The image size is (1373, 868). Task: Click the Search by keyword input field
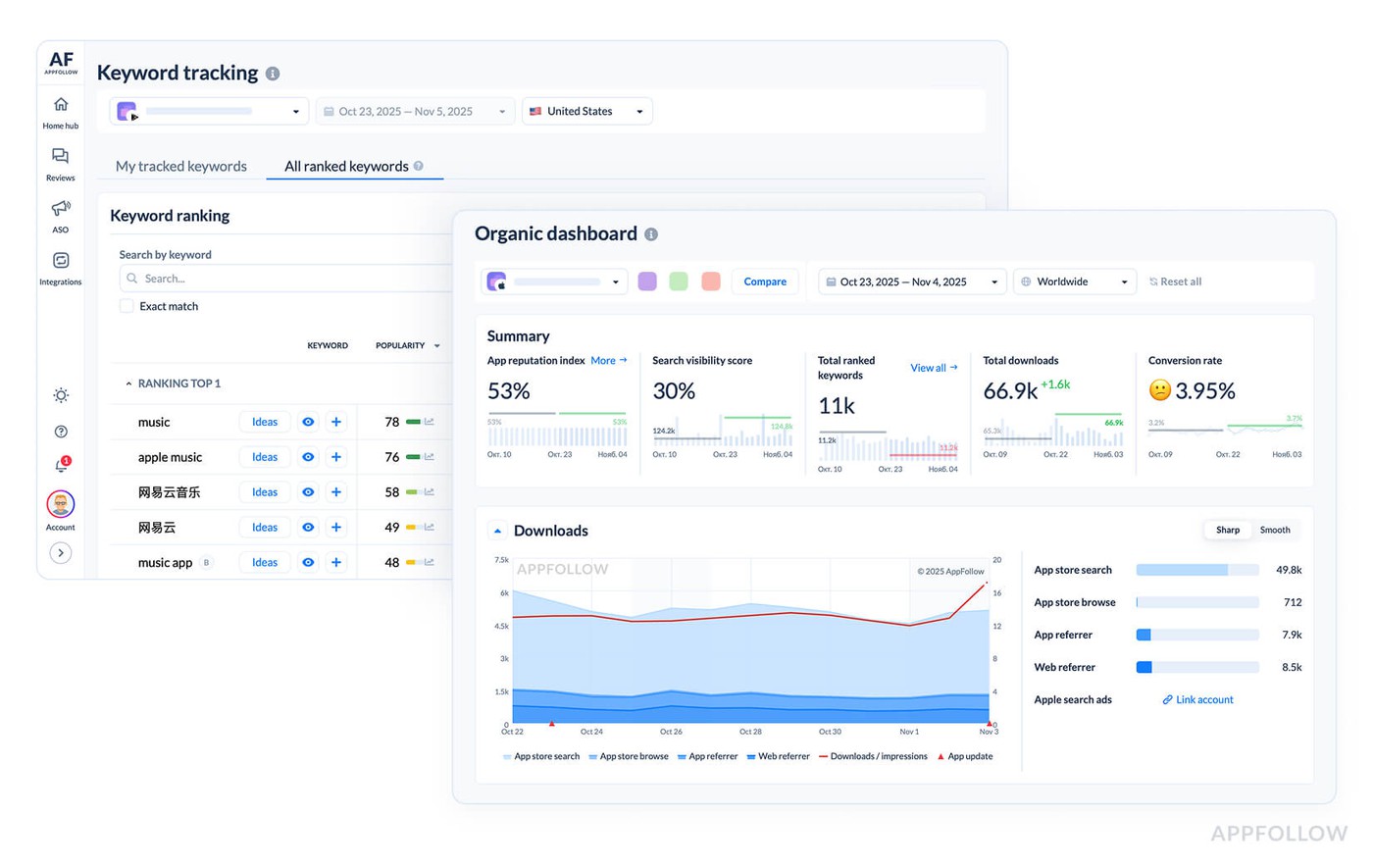[284, 279]
